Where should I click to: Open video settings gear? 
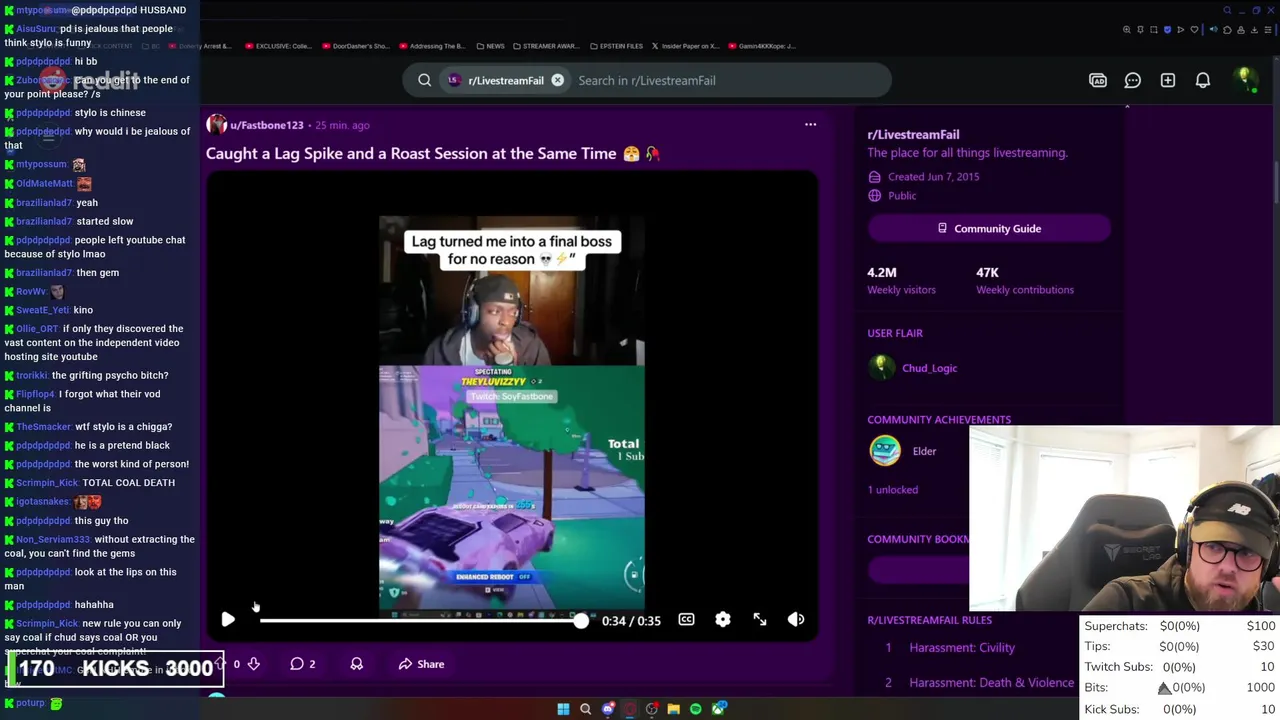coord(723,620)
